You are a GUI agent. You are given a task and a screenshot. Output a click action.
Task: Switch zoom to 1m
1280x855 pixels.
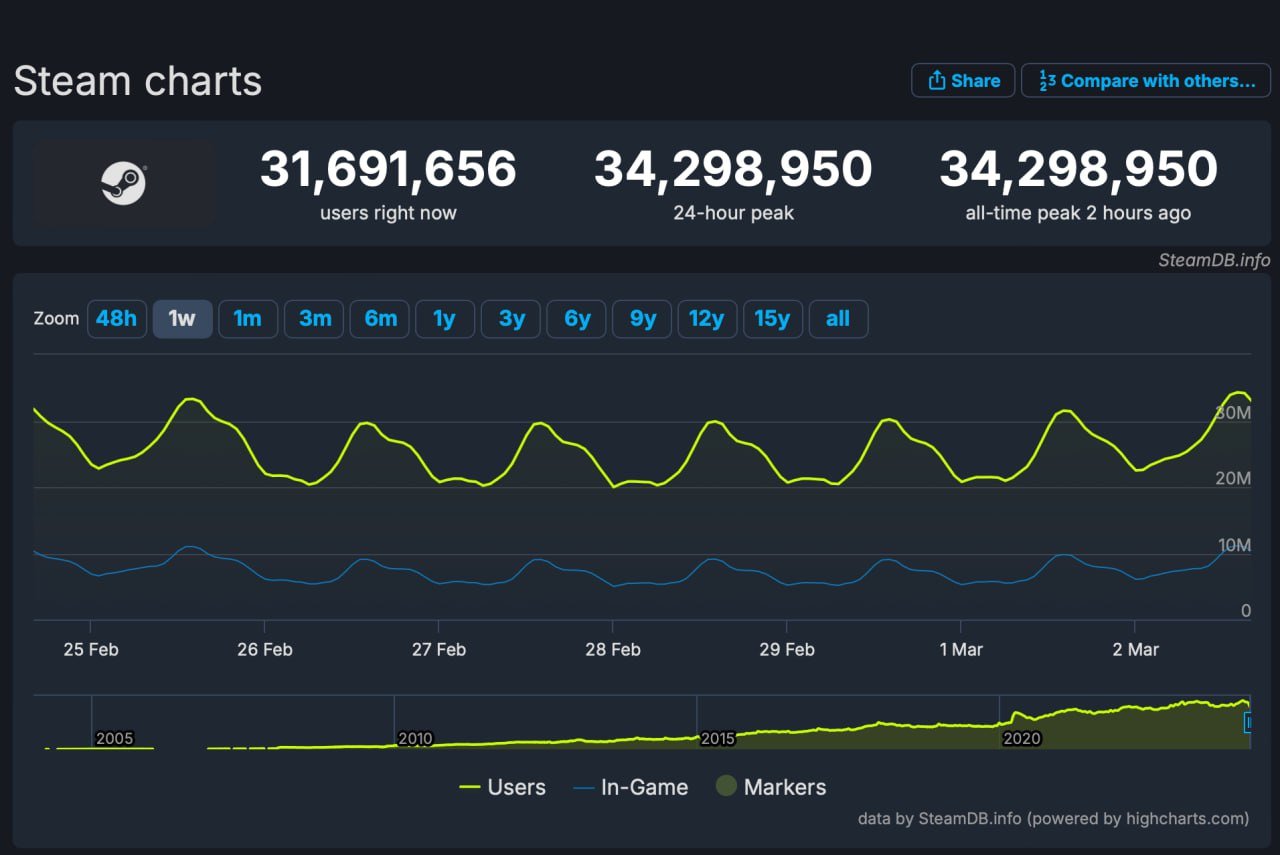[x=248, y=319]
